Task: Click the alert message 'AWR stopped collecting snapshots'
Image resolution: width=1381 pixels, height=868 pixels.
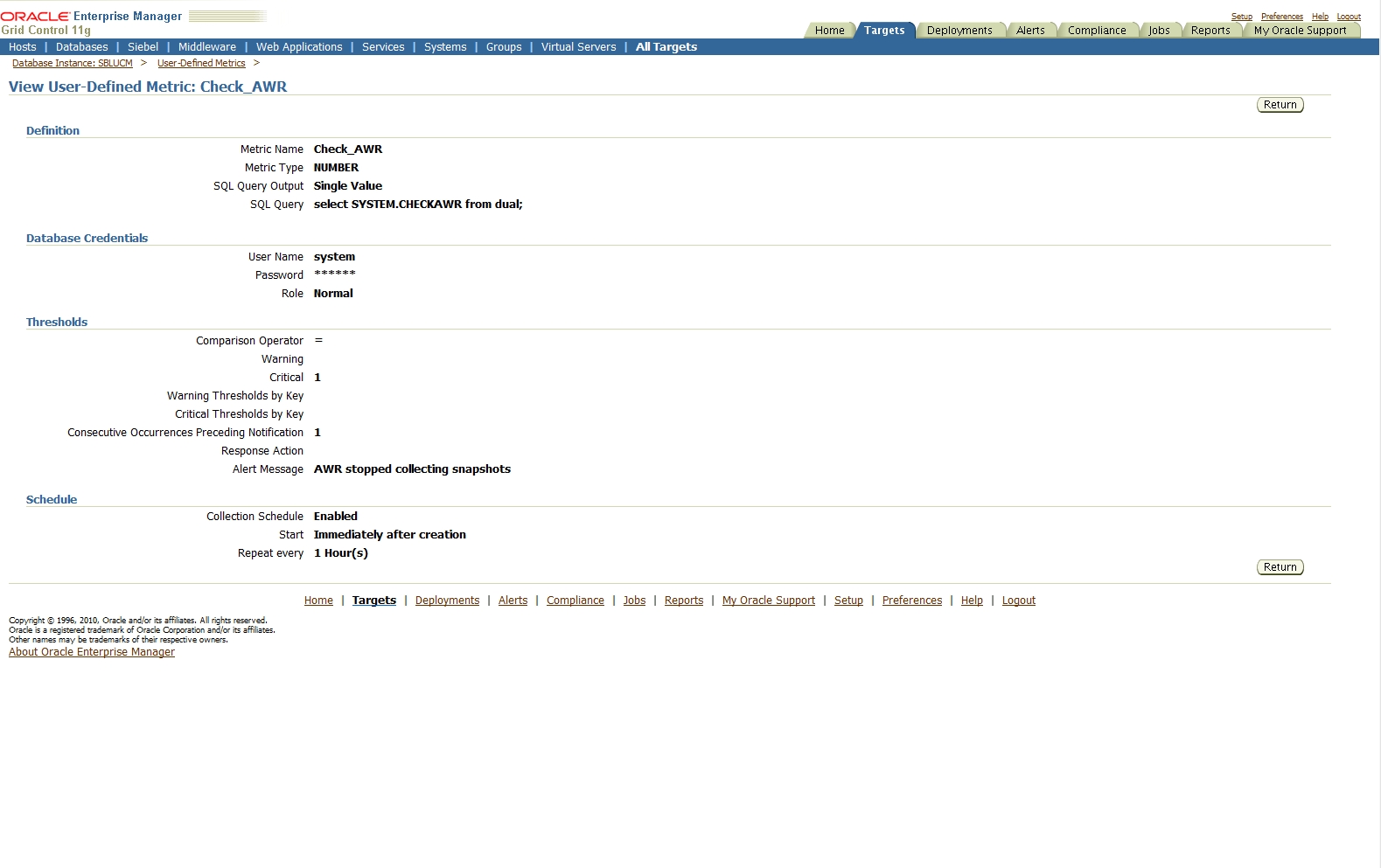Action: pos(412,469)
